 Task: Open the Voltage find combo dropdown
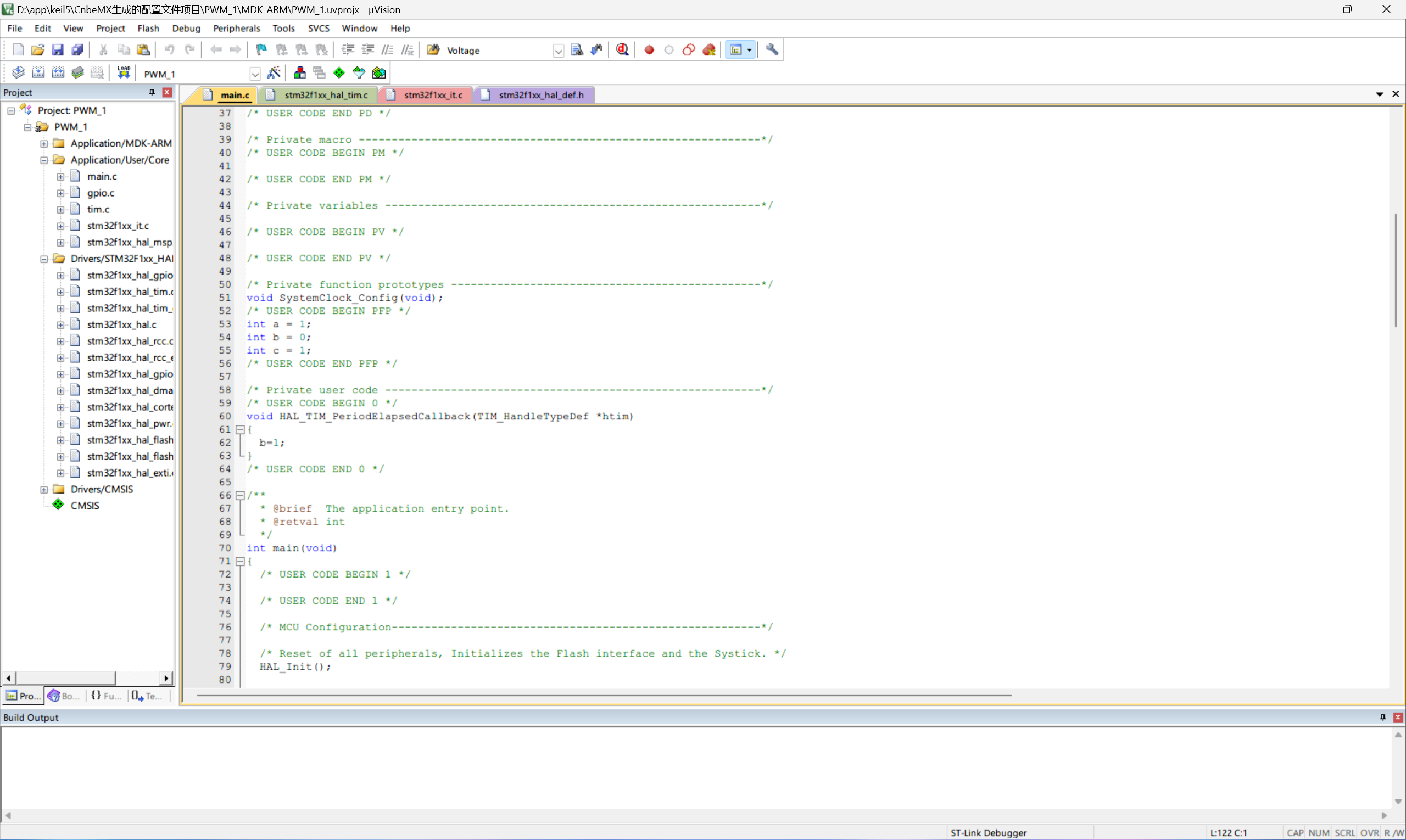pyautogui.click(x=559, y=51)
